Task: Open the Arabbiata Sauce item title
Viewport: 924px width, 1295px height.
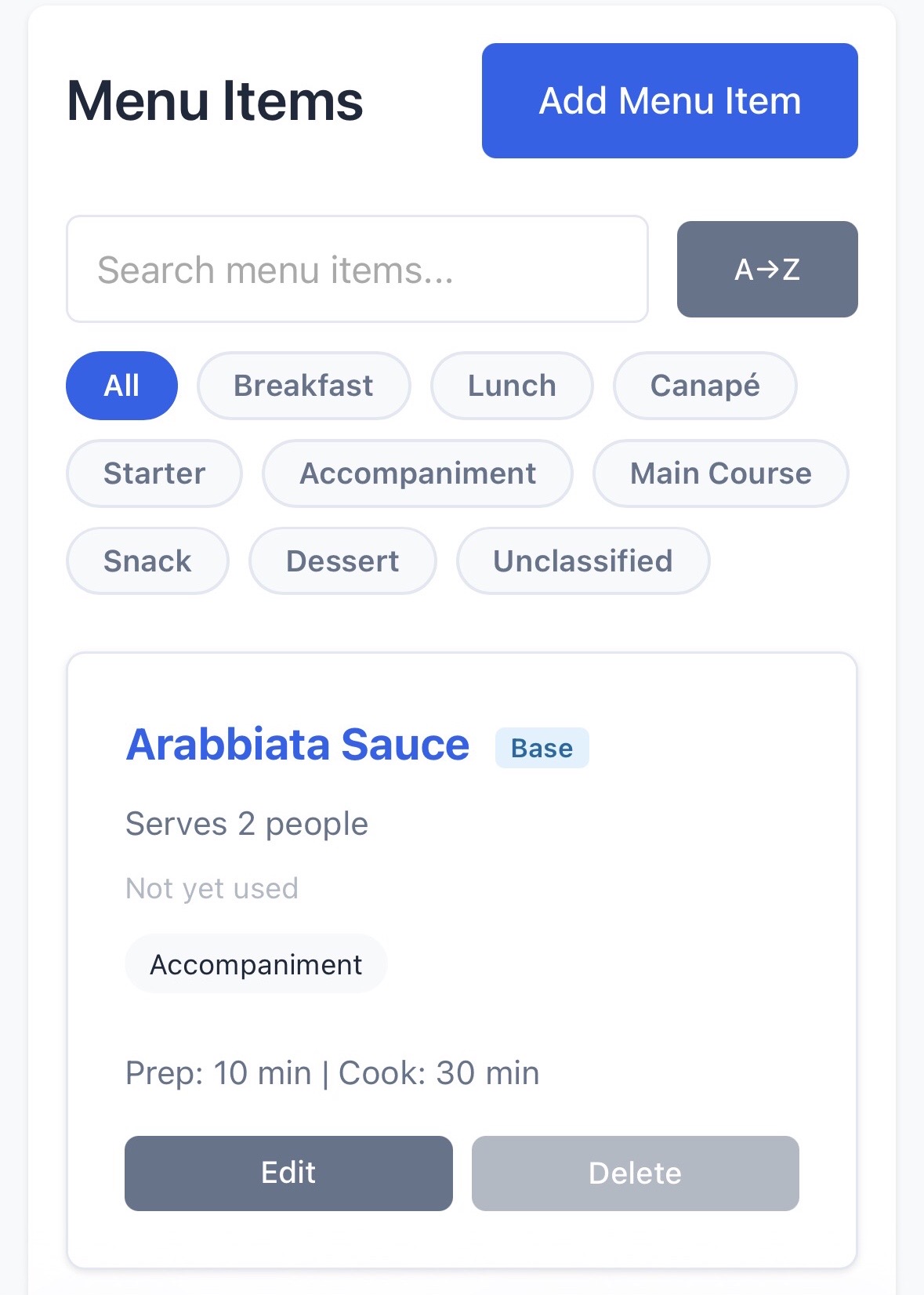Action: coord(298,745)
